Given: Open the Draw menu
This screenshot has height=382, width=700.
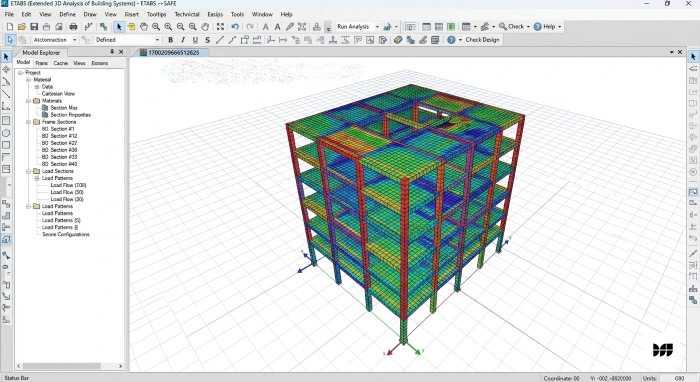Looking at the screenshot, I should 90,14.
